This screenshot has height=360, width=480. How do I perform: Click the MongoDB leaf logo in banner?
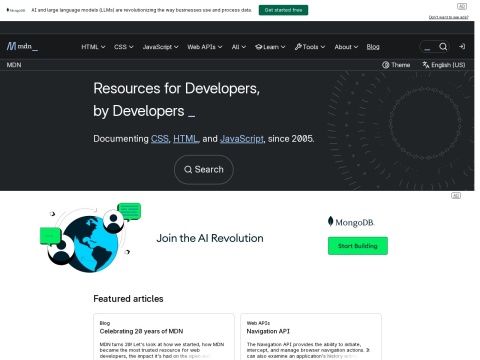coord(330,221)
